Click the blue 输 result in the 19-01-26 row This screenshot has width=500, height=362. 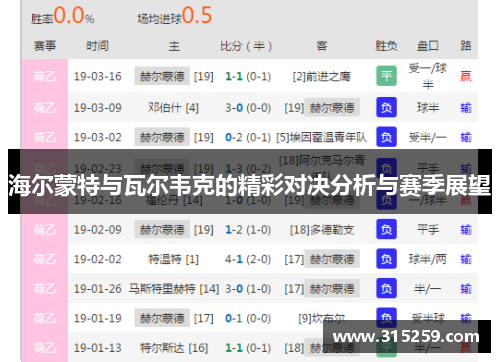point(466,289)
